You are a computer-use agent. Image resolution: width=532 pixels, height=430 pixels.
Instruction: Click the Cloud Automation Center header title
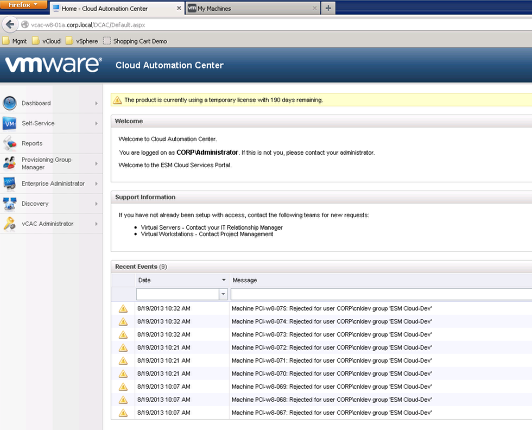[169, 65]
